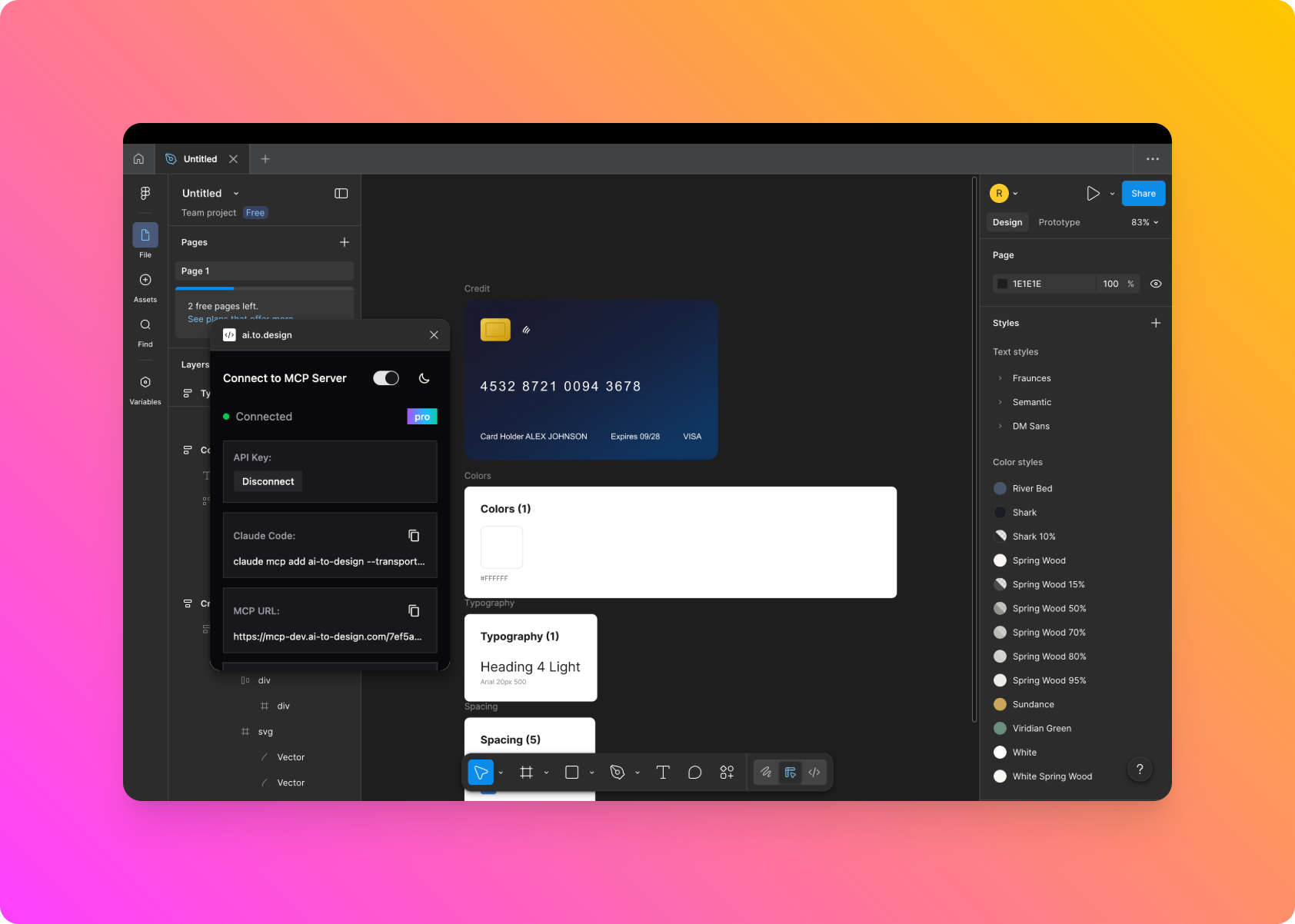Open the Find search panel
Viewport: 1295px width, 924px height.
pyautogui.click(x=145, y=331)
